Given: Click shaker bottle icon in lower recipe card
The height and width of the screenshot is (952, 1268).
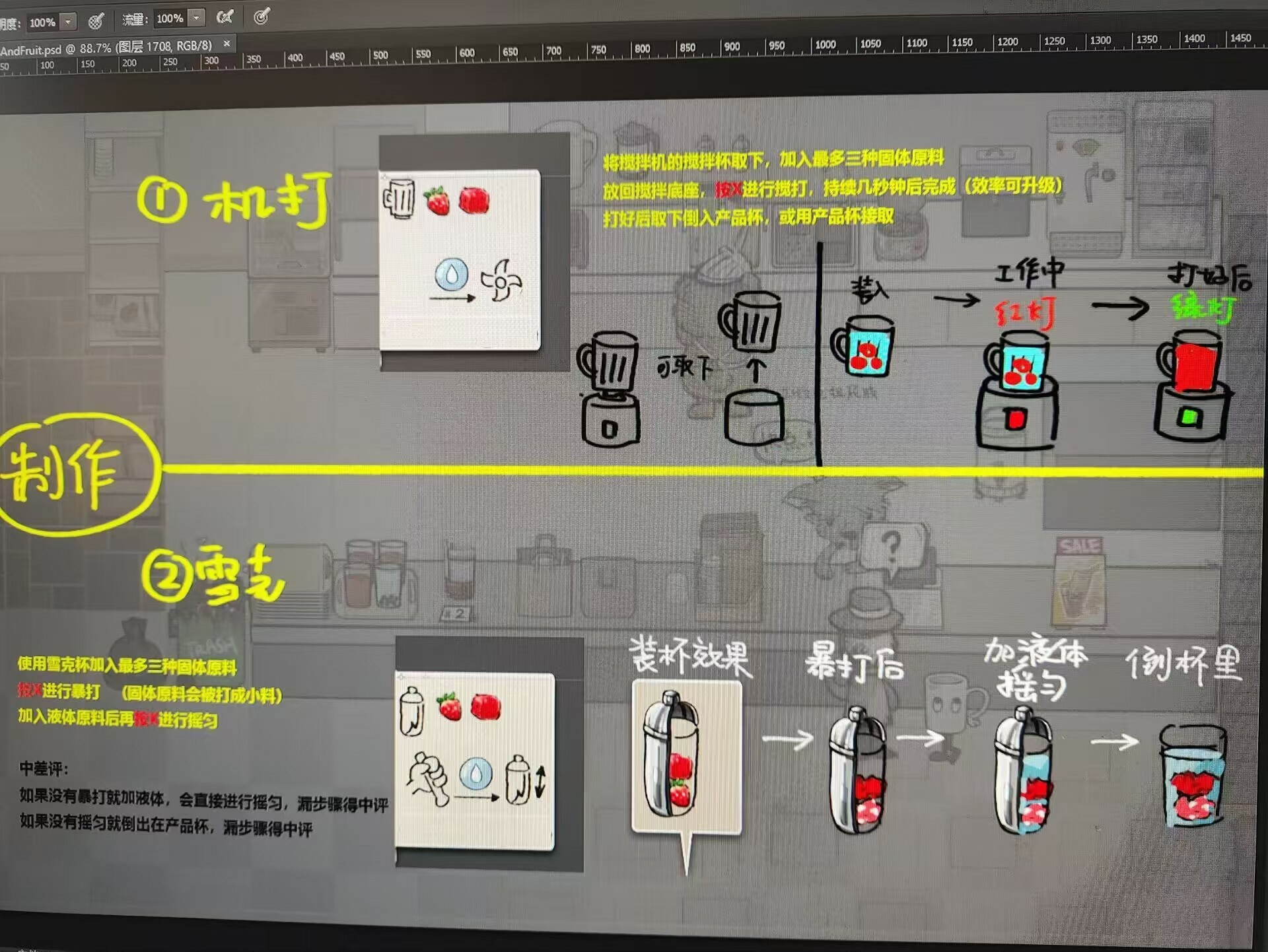Looking at the screenshot, I should click(x=411, y=712).
